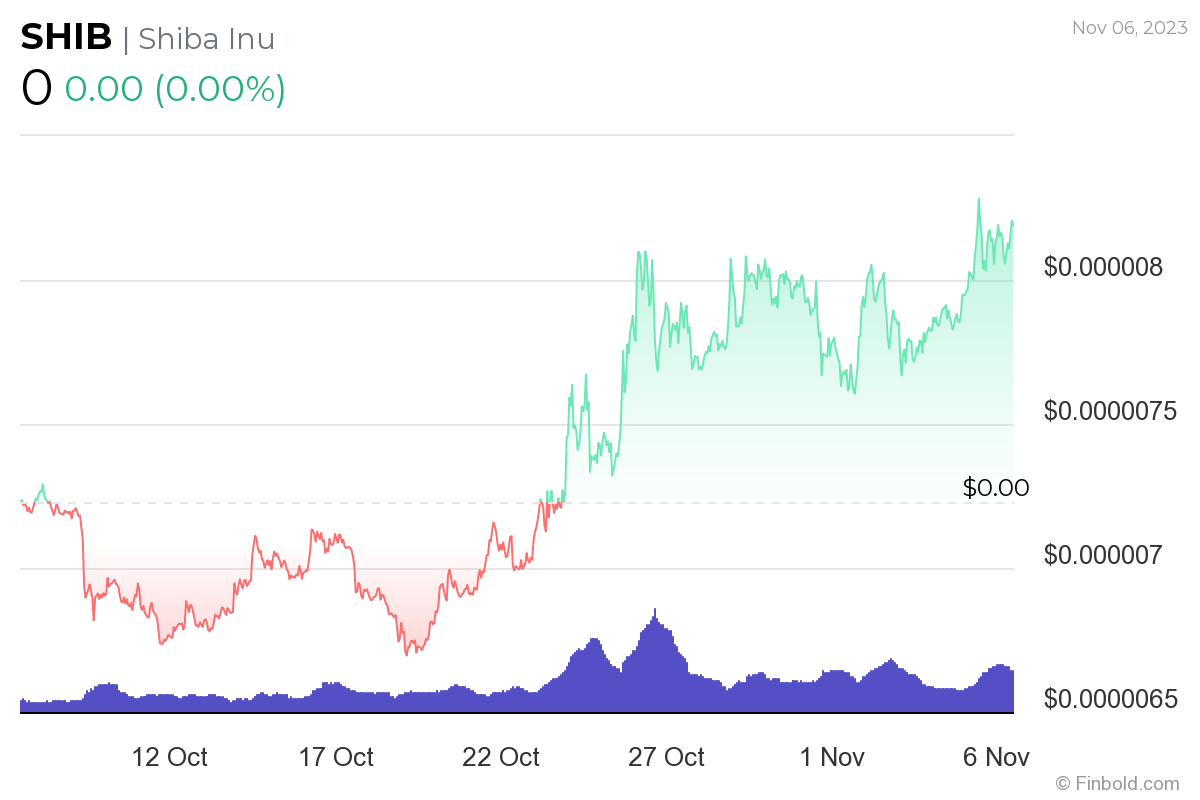Click the Nov 06, 2023 date label

tap(1130, 28)
